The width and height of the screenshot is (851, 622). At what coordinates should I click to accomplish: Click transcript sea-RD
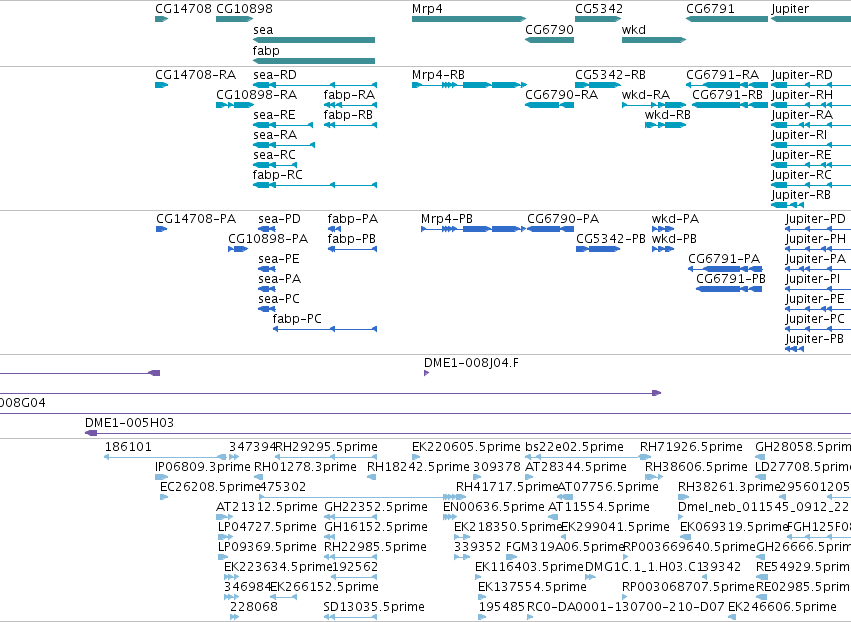tap(315, 85)
